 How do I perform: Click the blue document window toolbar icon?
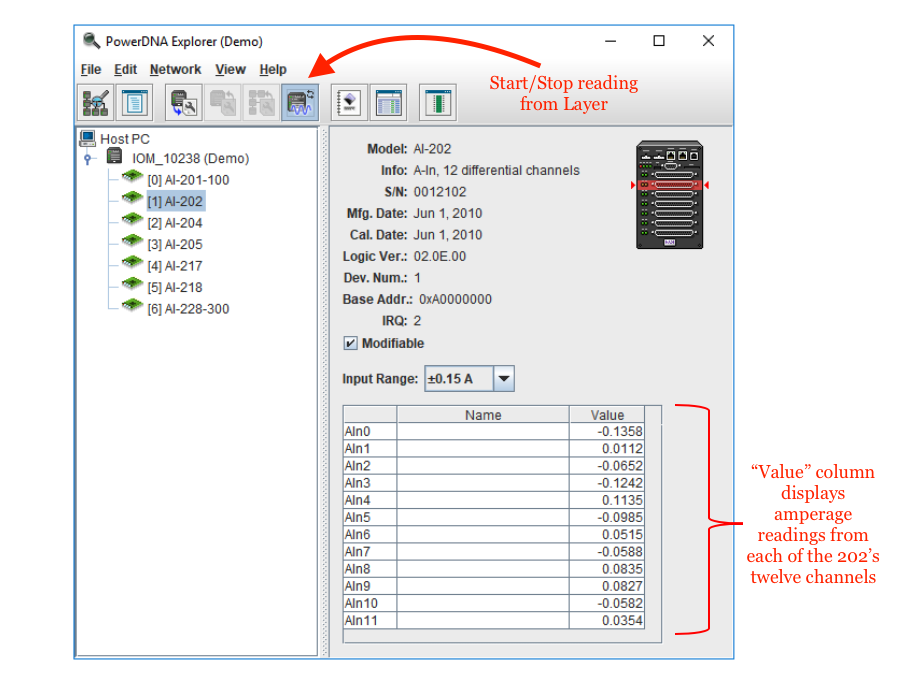(x=135, y=103)
